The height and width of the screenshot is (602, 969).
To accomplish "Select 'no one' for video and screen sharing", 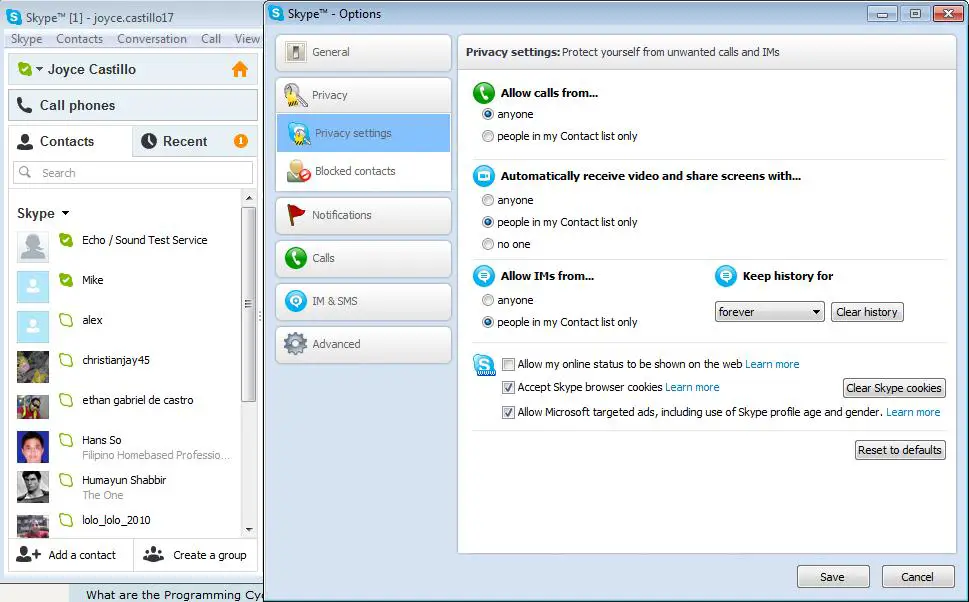I will tap(488, 244).
